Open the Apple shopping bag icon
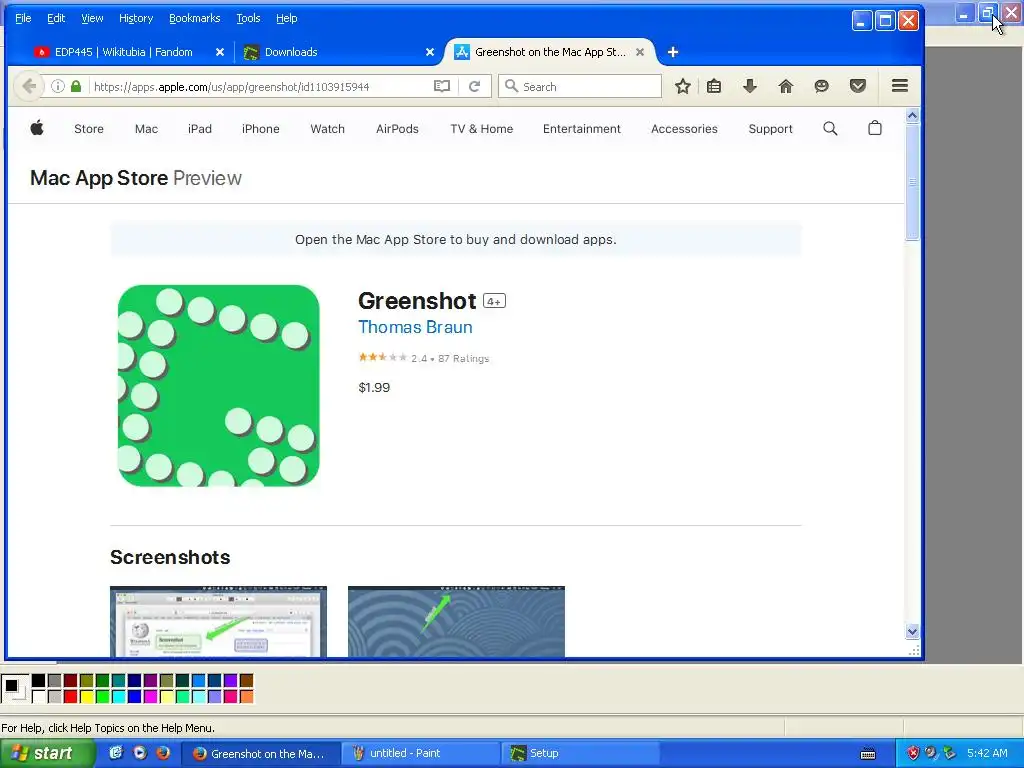 874,128
